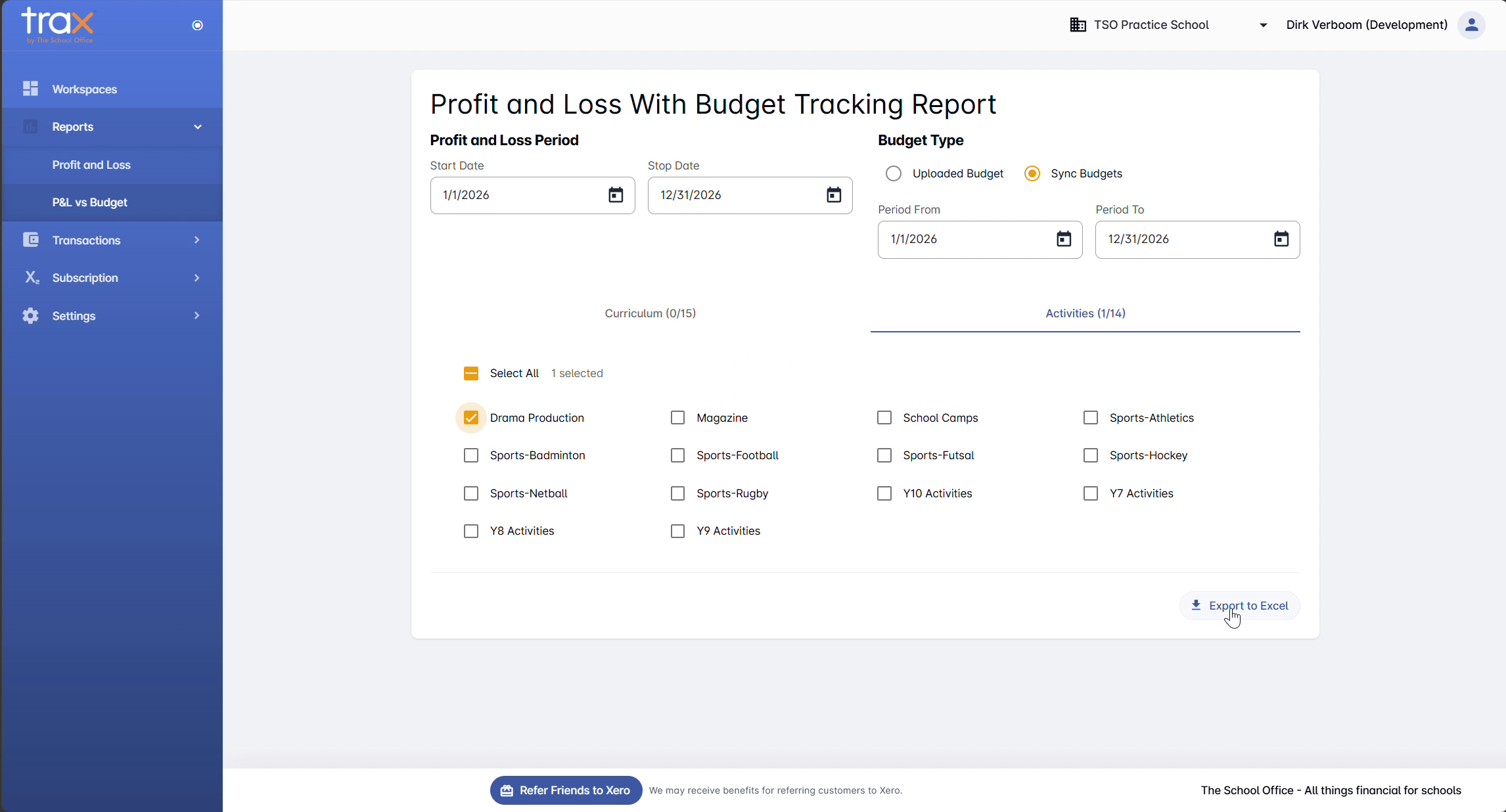Check the Y8 Activities checkbox
The image size is (1506, 812).
tap(471, 531)
